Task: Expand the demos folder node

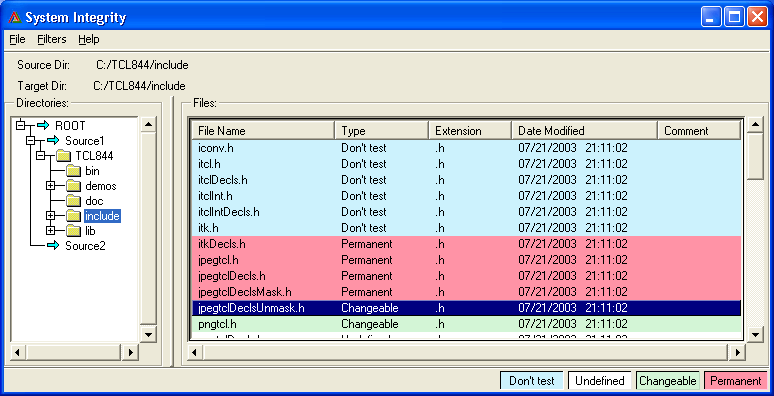Action: pyautogui.click(x=50, y=186)
